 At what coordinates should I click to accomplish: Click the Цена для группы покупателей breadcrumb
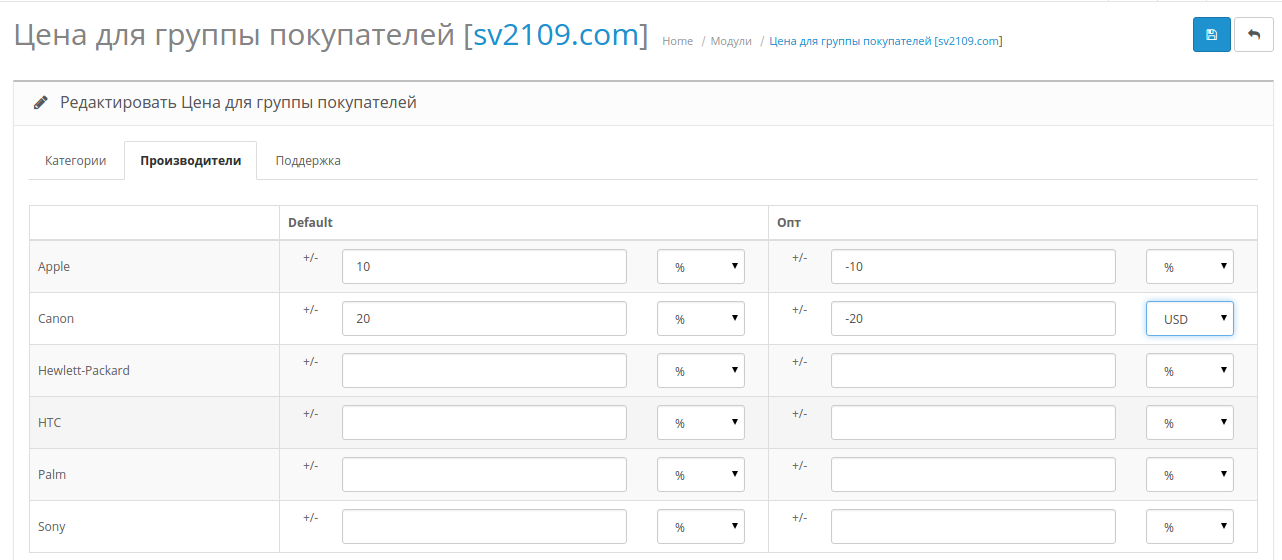pyautogui.click(x=886, y=41)
